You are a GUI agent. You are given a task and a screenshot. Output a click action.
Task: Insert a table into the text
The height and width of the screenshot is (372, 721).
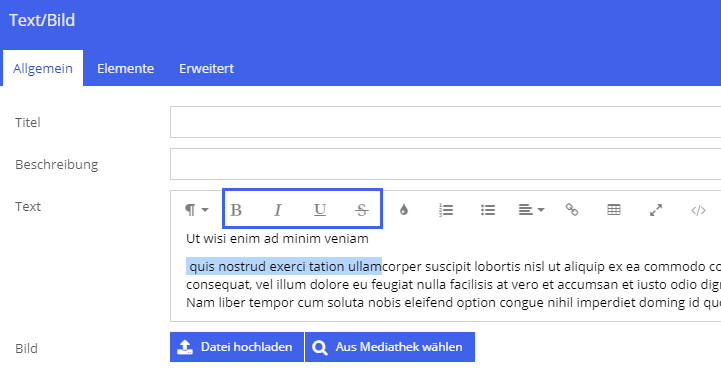pyautogui.click(x=614, y=210)
